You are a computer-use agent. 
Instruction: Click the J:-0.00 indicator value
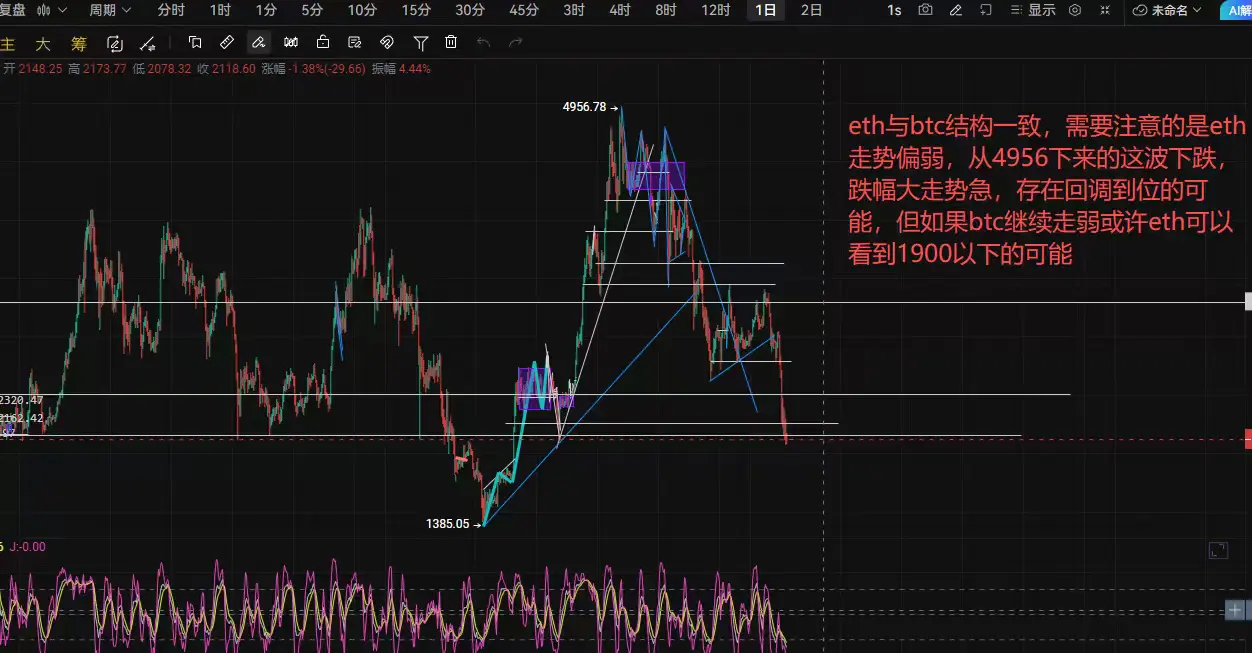pyautogui.click(x=28, y=547)
